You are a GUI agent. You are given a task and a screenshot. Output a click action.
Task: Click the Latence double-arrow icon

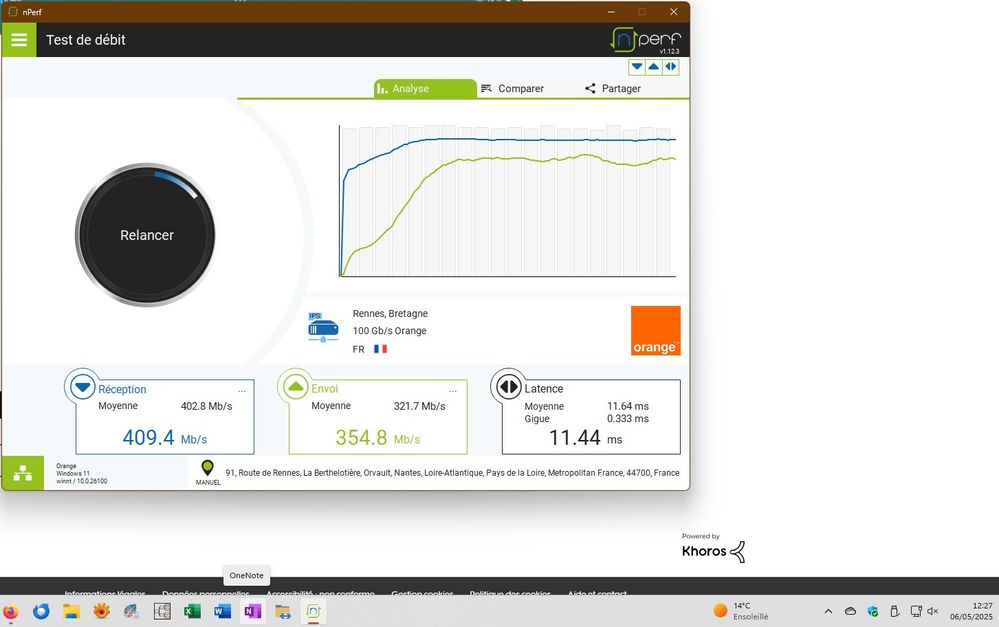[508, 387]
